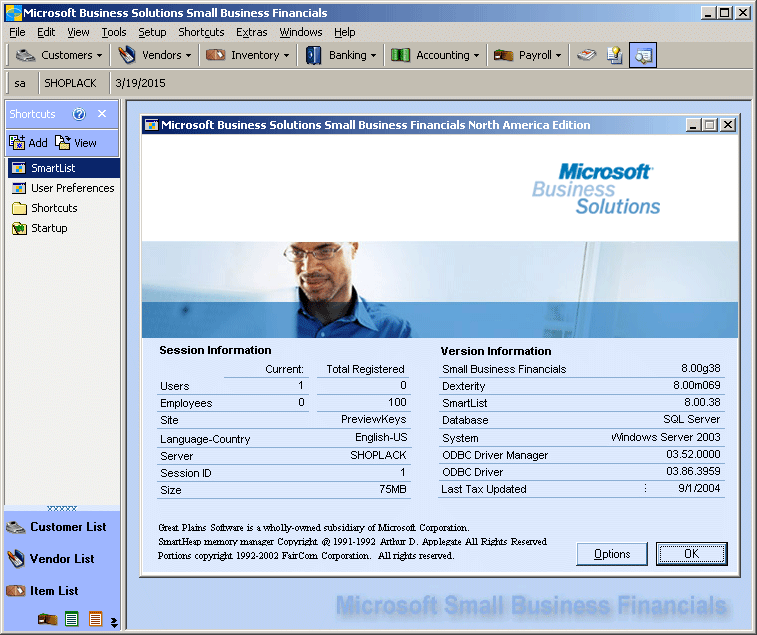
Task: Open the Accounting ledger icon
Action: (400, 55)
